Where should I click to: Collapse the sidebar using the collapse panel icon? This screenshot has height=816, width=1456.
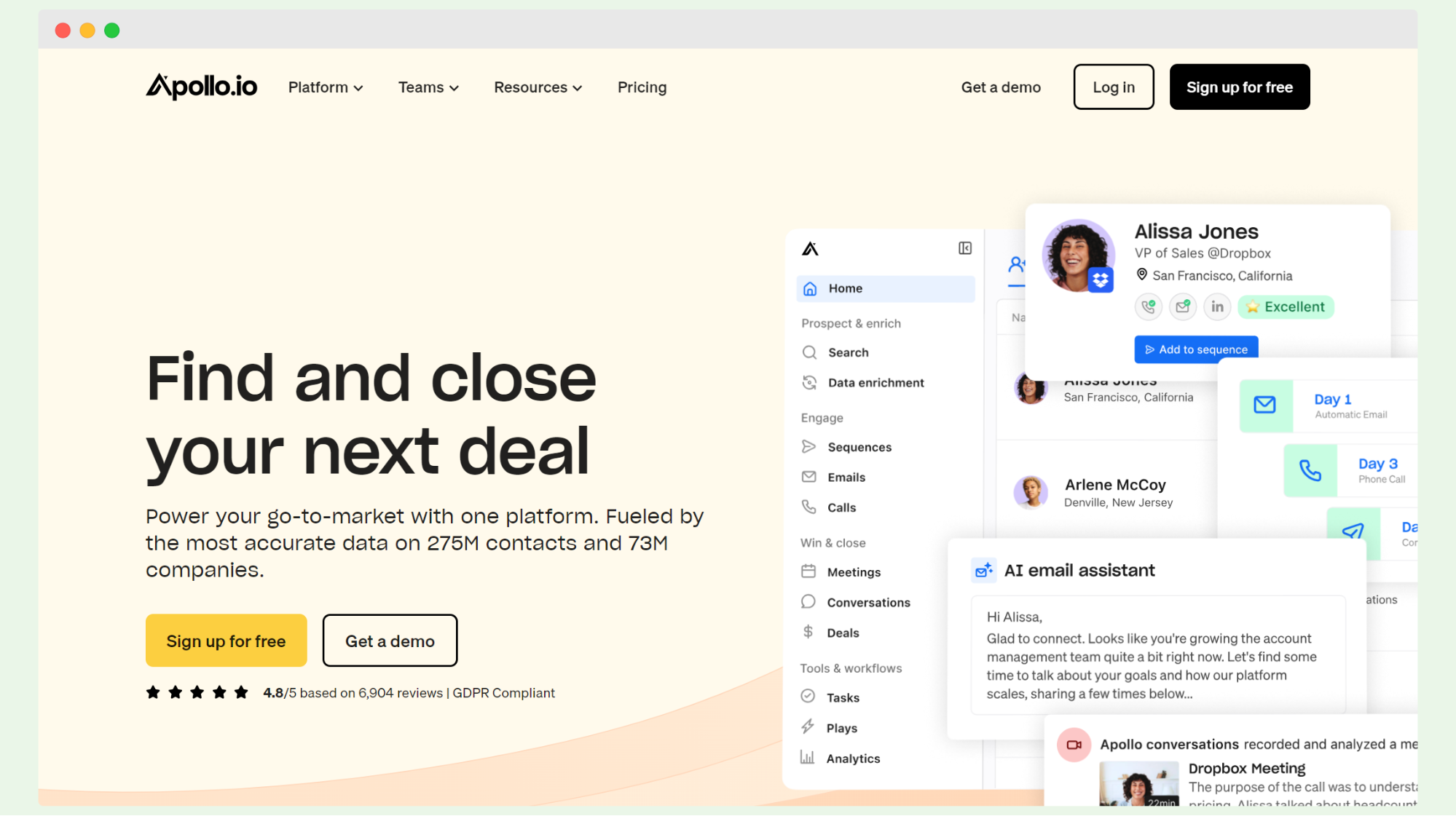pyautogui.click(x=964, y=248)
